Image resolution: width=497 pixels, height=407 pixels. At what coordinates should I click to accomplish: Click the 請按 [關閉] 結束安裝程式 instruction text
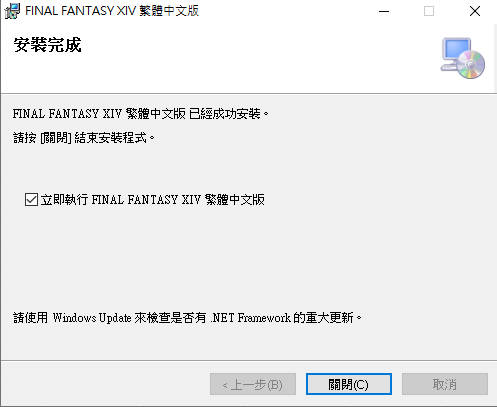pos(84,138)
